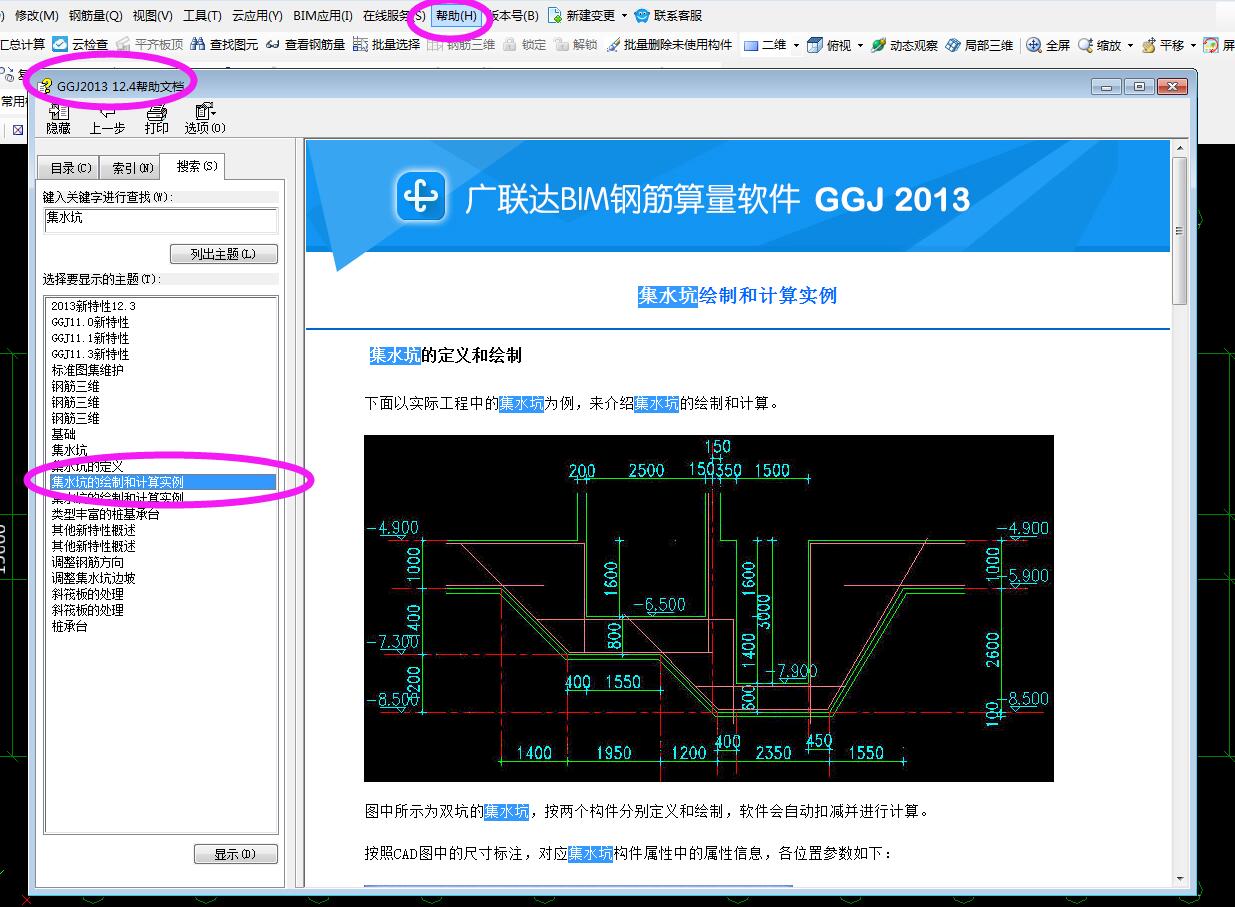Switch to 索引(N) tab

pos(132,168)
